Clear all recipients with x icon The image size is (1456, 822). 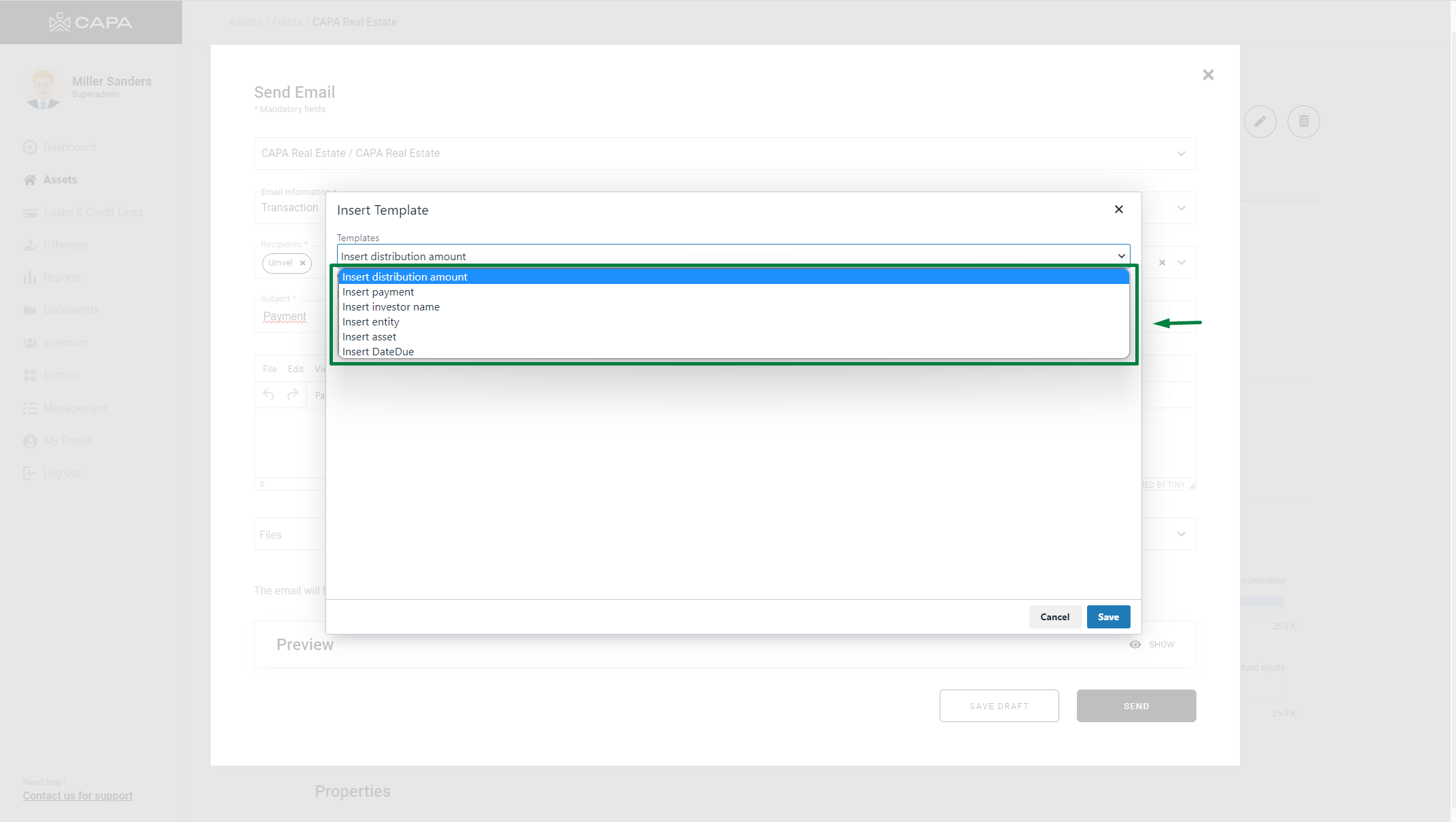click(x=1162, y=263)
